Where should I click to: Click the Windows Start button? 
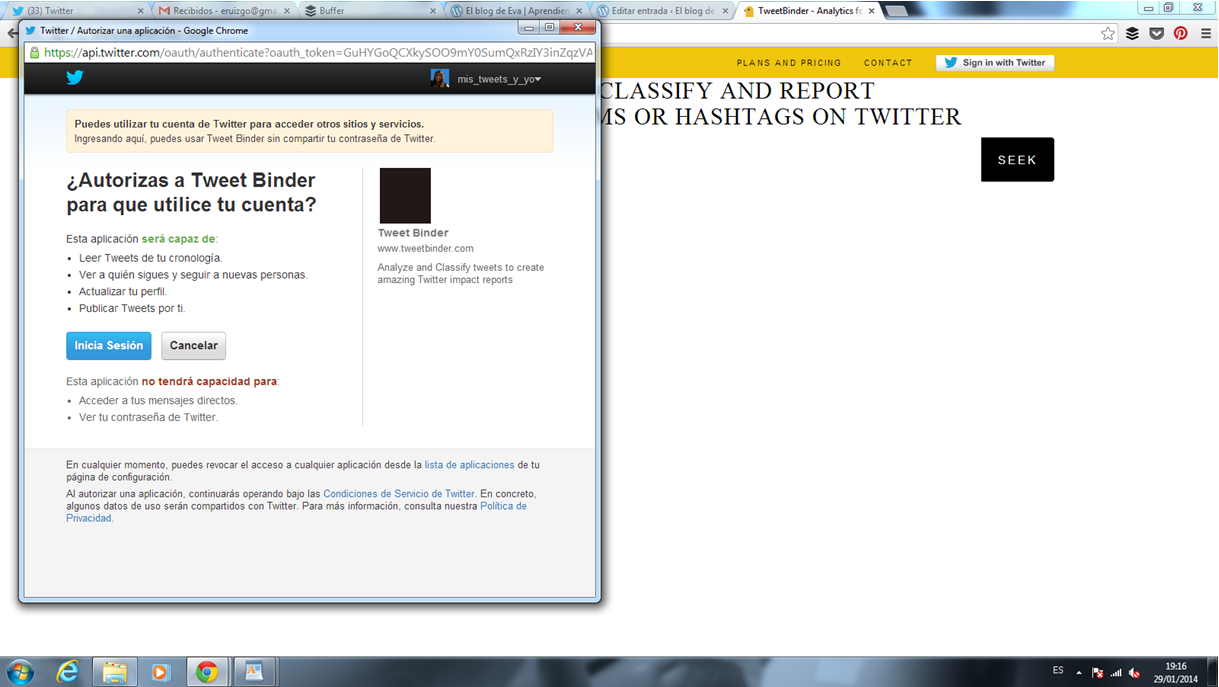pos(20,671)
